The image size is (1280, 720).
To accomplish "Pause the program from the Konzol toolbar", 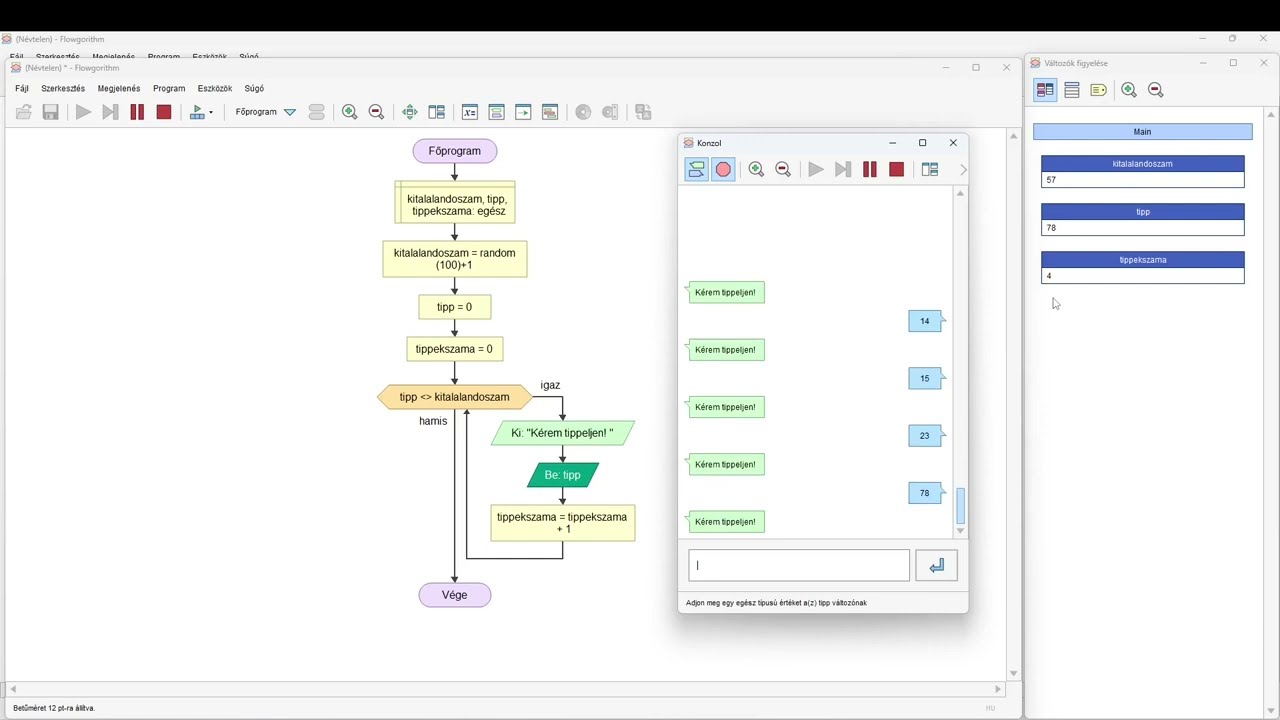I will pos(870,170).
